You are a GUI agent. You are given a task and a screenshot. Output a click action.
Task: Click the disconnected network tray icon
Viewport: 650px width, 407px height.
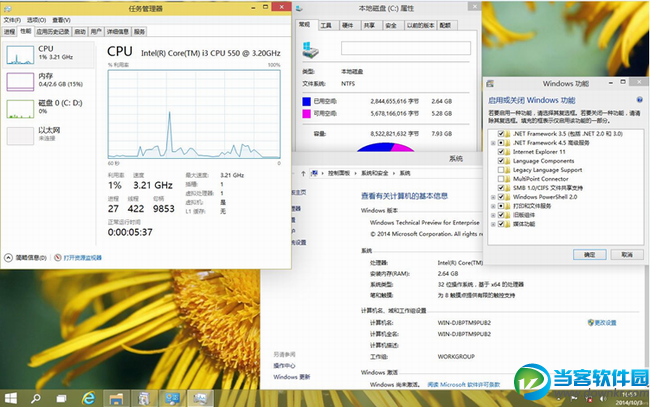(589, 399)
